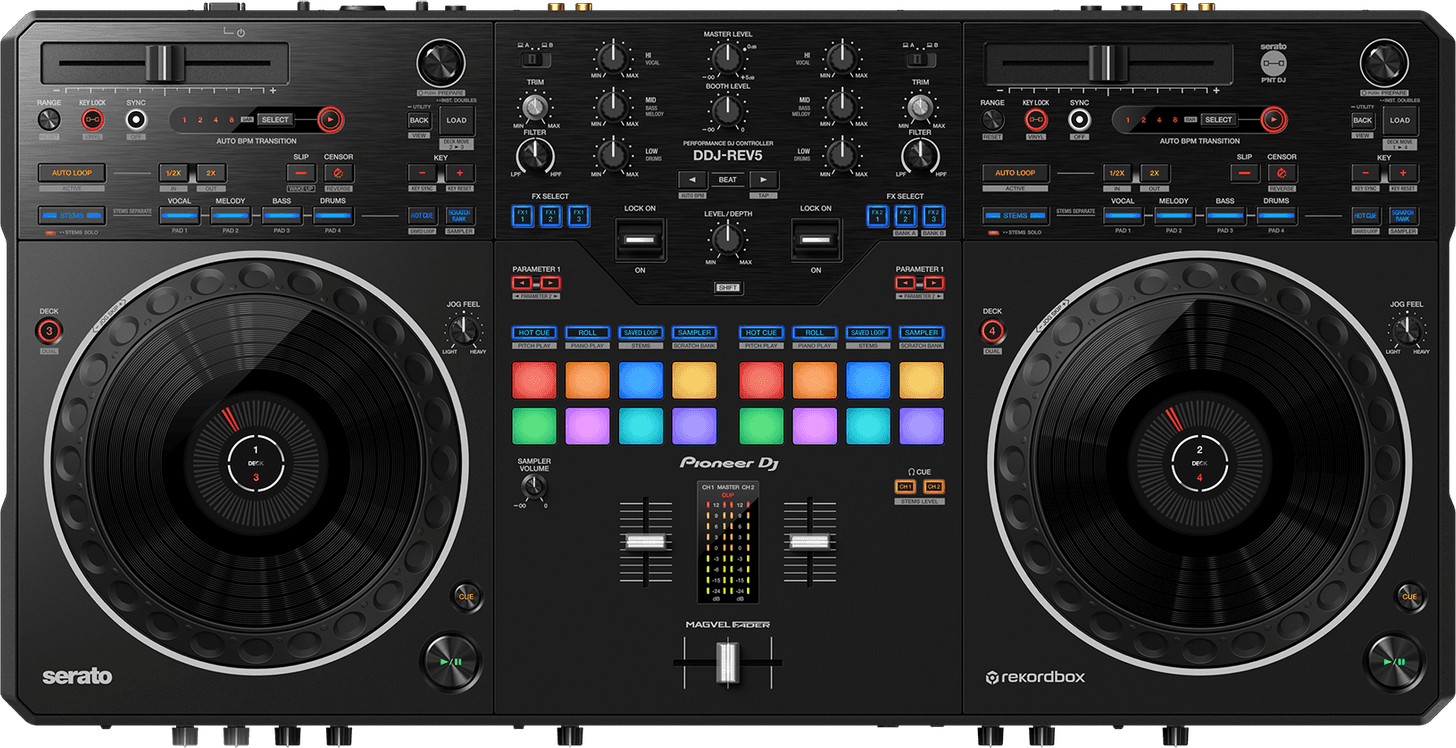Click the SAMPLER VOLUME knob
The height and width of the screenshot is (748, 1456).
(x=534, y=487)
